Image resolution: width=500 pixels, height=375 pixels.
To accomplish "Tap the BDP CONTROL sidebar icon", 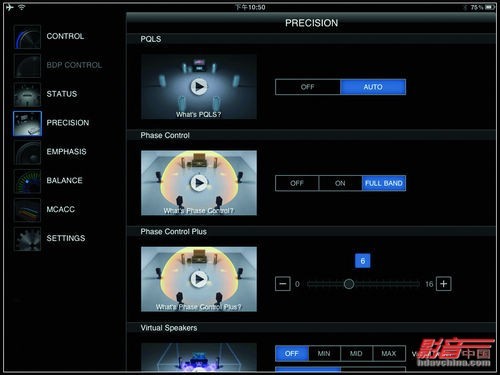I will point(27,66).
